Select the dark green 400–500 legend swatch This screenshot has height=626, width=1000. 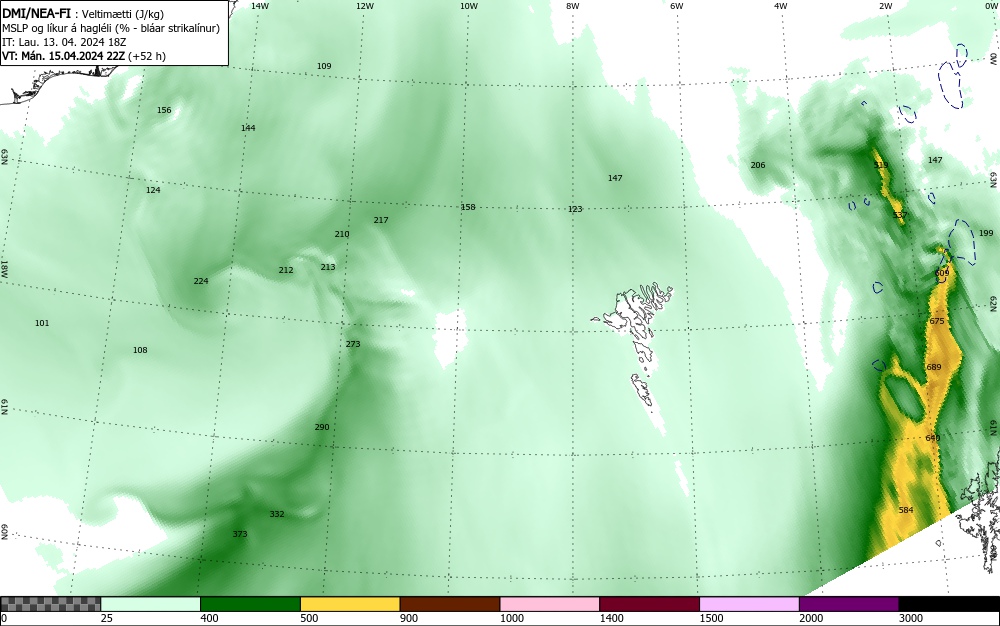coord(250,604)
